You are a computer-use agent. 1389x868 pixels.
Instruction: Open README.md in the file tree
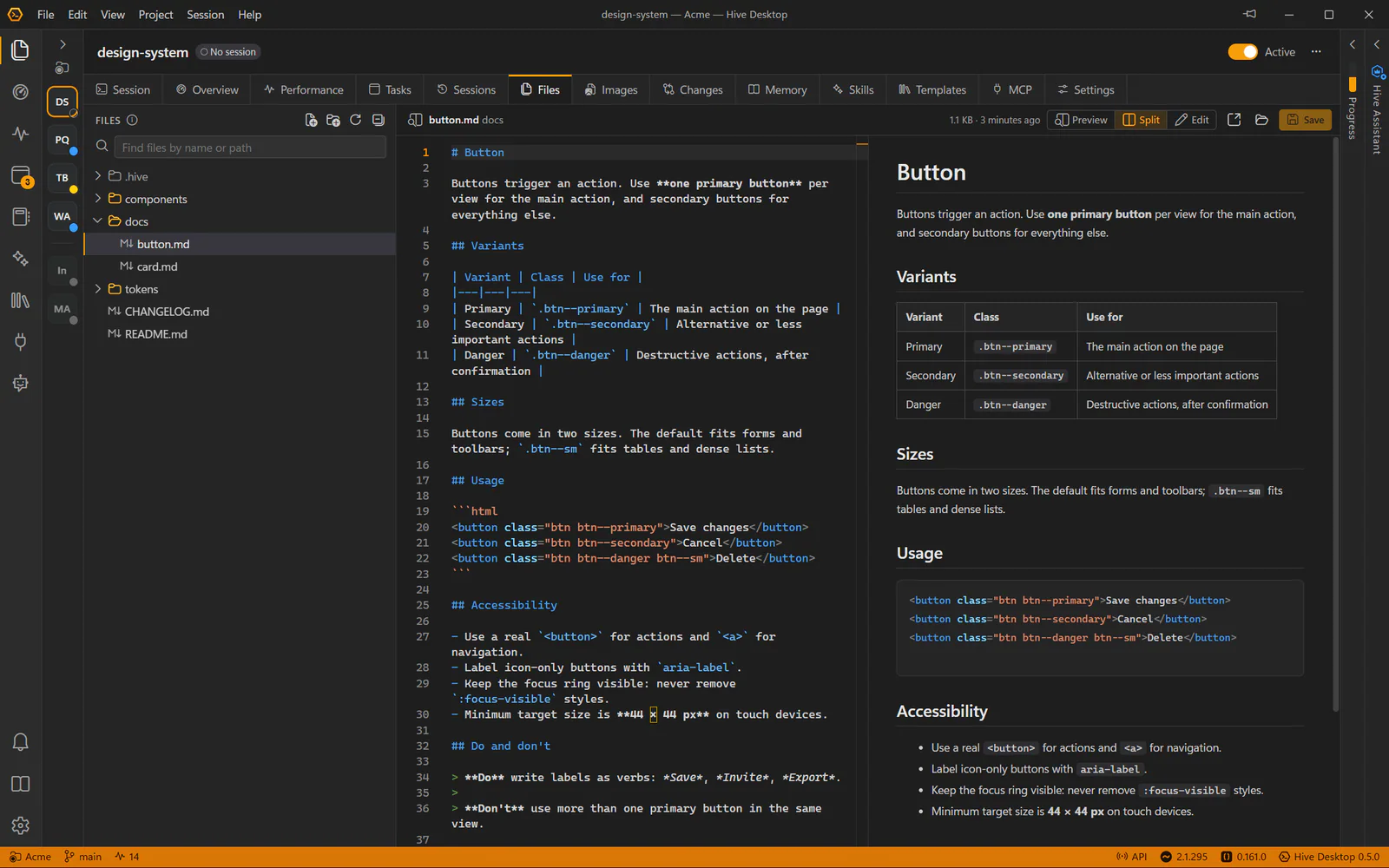pos(240,334)
